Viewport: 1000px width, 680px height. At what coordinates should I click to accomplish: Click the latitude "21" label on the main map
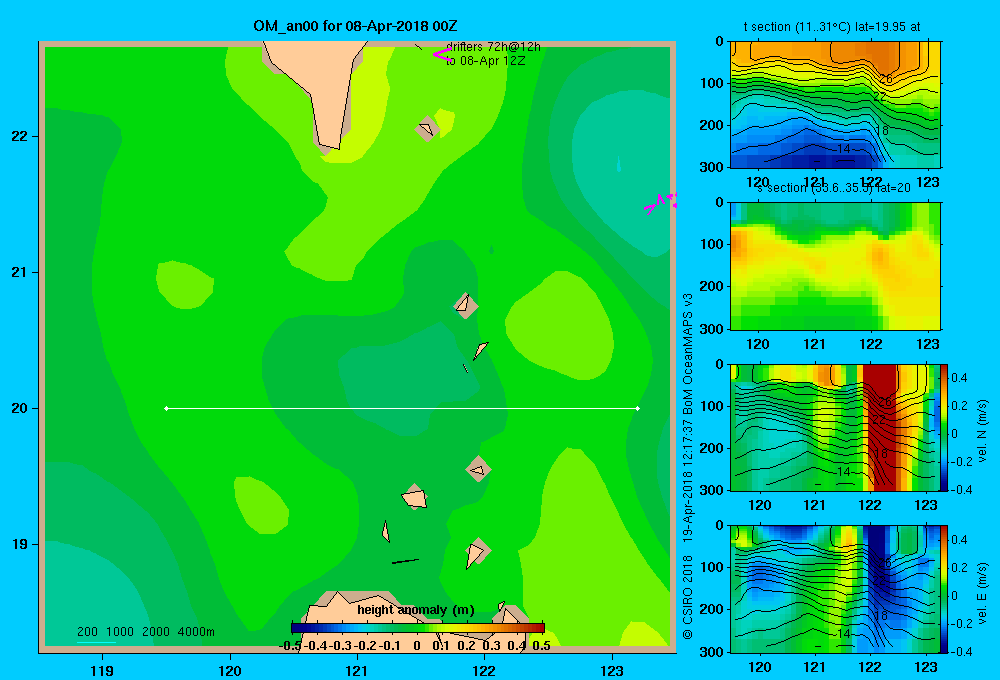coord(20,272)
